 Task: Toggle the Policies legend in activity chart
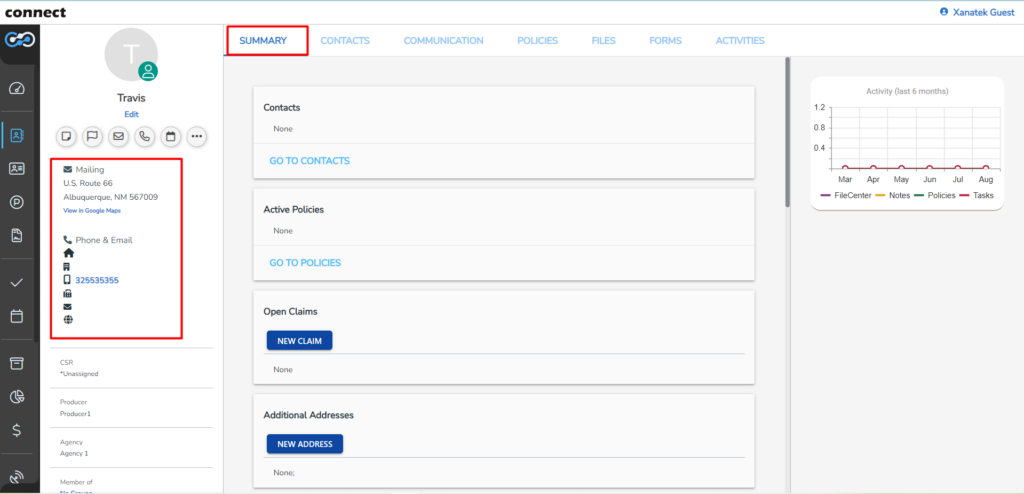[x=934, y=195]
